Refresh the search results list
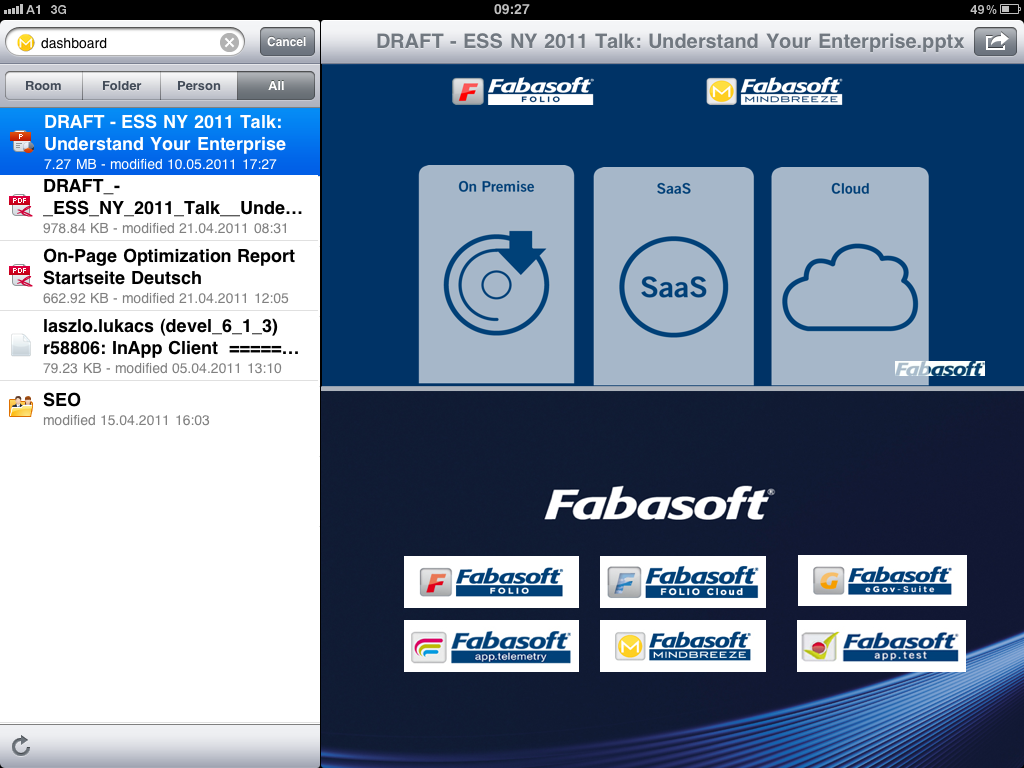1024x768 pixels. (x=21, y=746)
